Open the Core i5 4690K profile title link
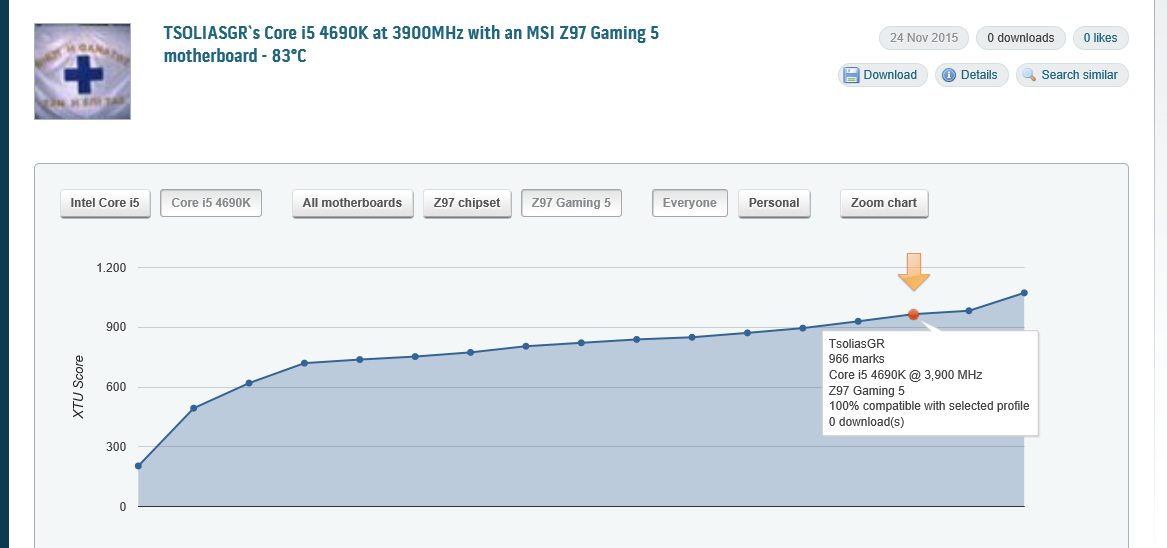Screen dimensions: 1167x548 411,45
